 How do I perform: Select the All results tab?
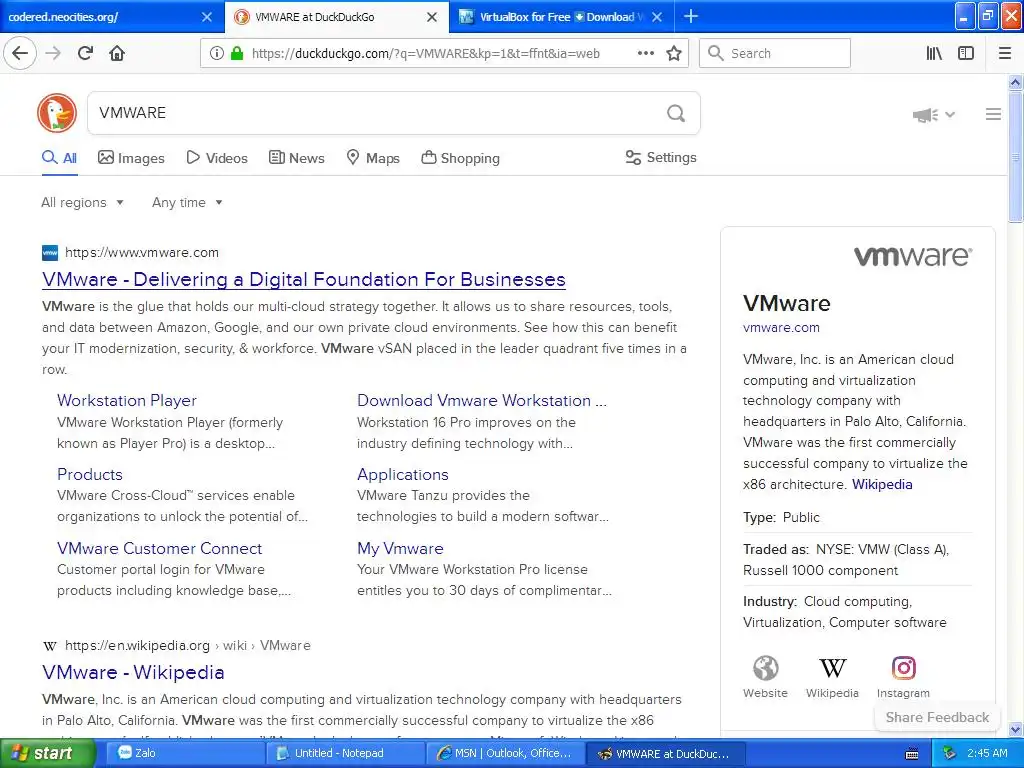(59, 158)
